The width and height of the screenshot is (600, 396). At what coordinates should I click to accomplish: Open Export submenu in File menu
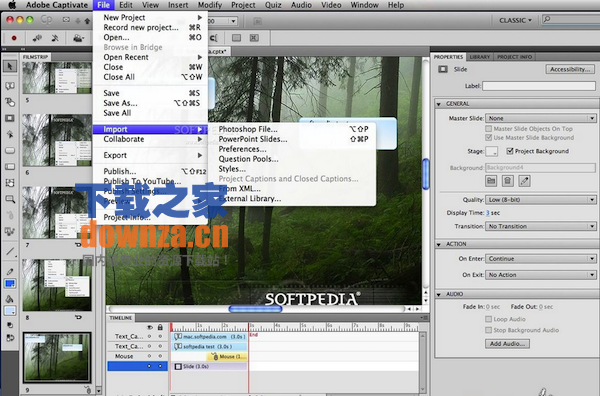point(150,155)
